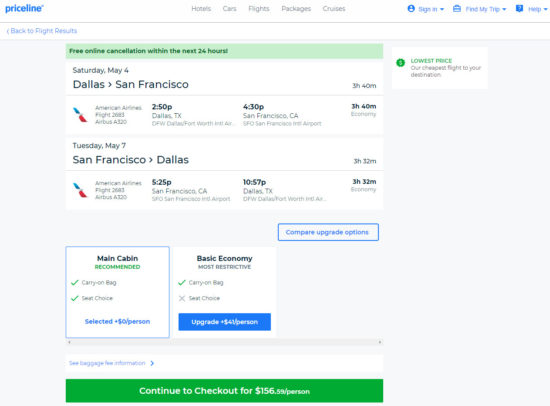Viewport: 550px width, 406px height.
Task: Select the Main Cabin fare card
Action: 118,292
